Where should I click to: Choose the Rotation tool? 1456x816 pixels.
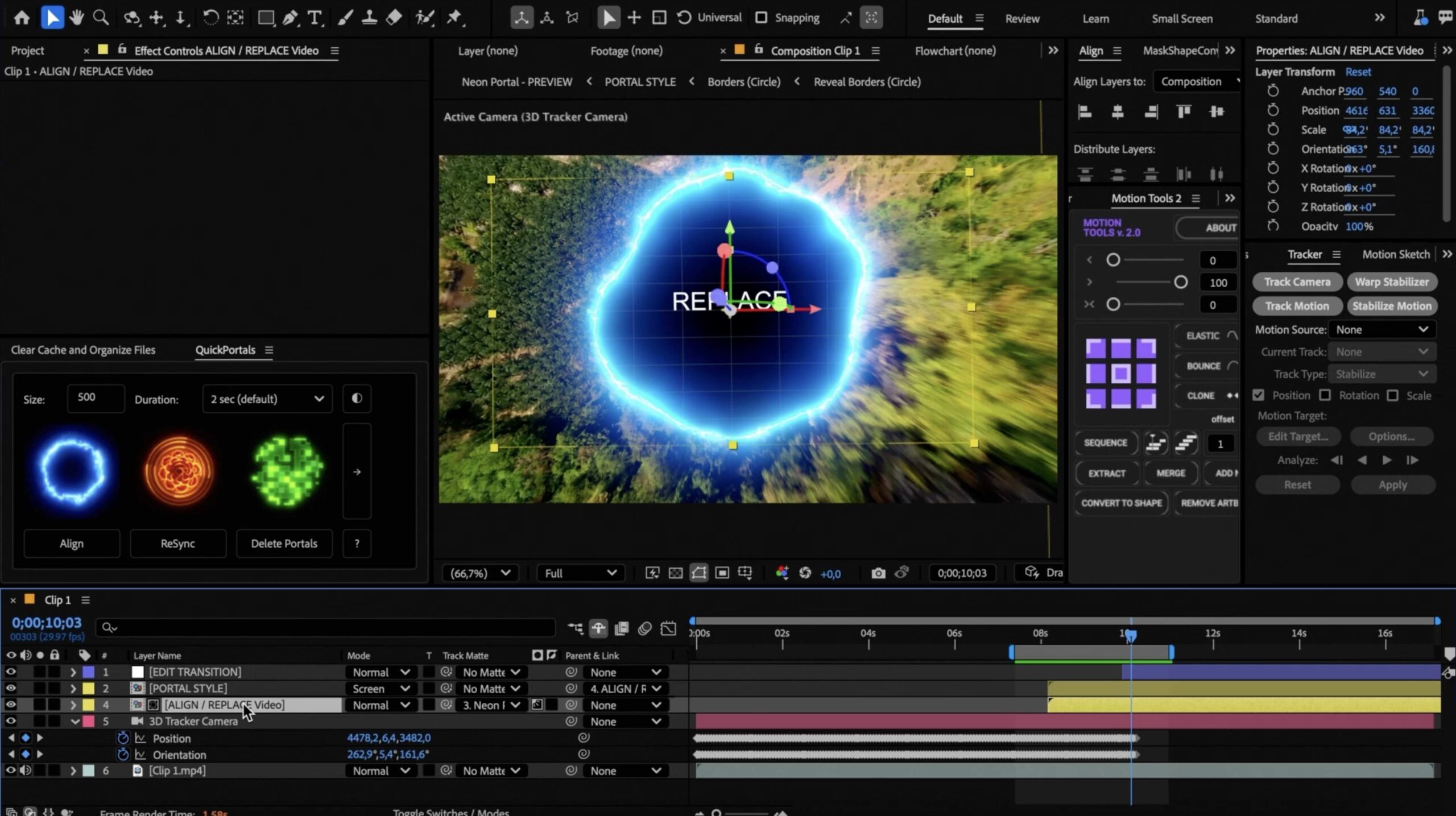coord(210,18)
